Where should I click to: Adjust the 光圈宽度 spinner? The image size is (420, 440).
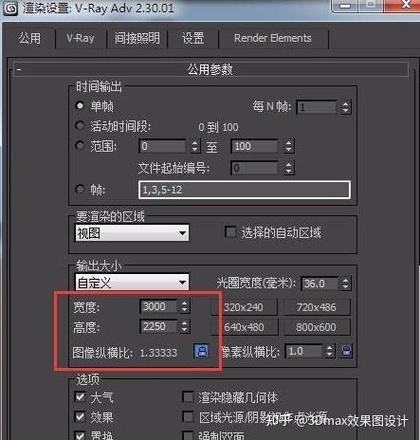(x=345, y=284)
